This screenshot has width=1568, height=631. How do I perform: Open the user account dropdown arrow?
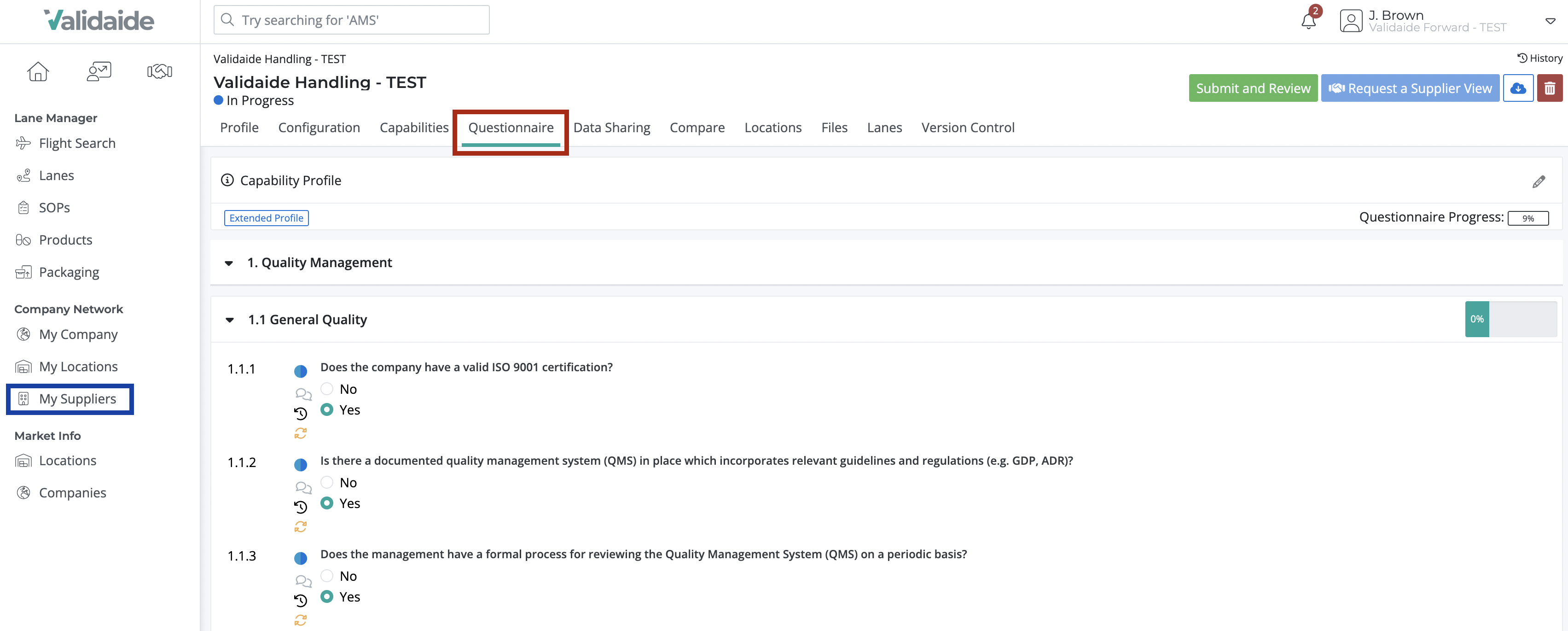point(1551,21)
